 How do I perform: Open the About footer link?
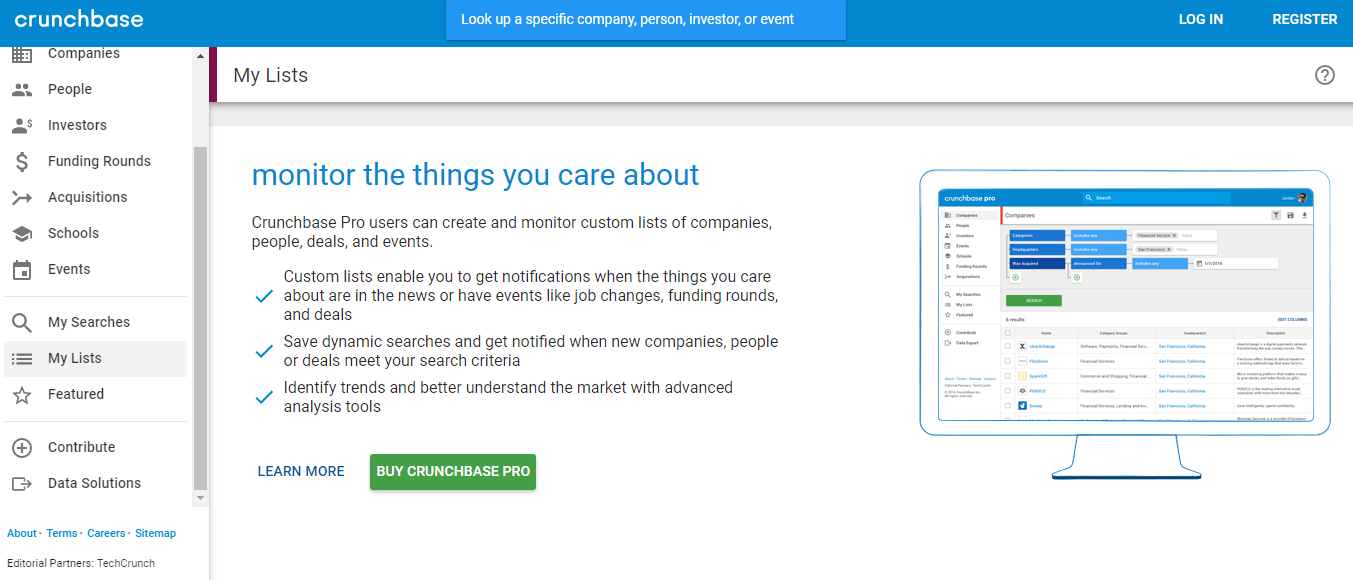click(21, 533)
